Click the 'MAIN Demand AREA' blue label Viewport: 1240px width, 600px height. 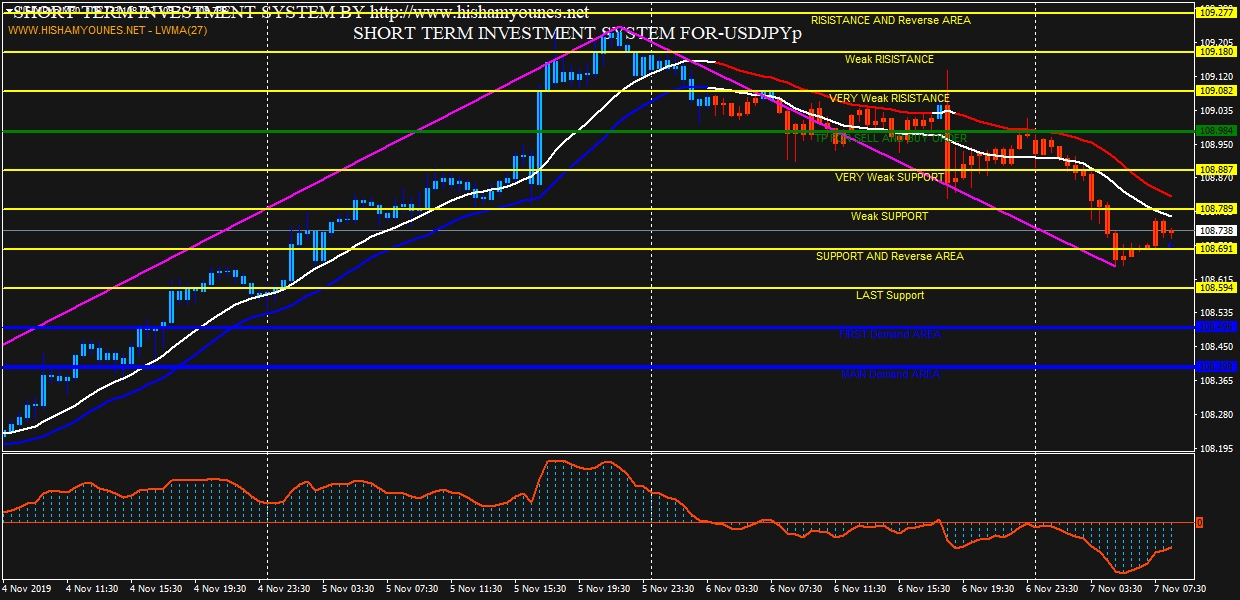(889, 374)
